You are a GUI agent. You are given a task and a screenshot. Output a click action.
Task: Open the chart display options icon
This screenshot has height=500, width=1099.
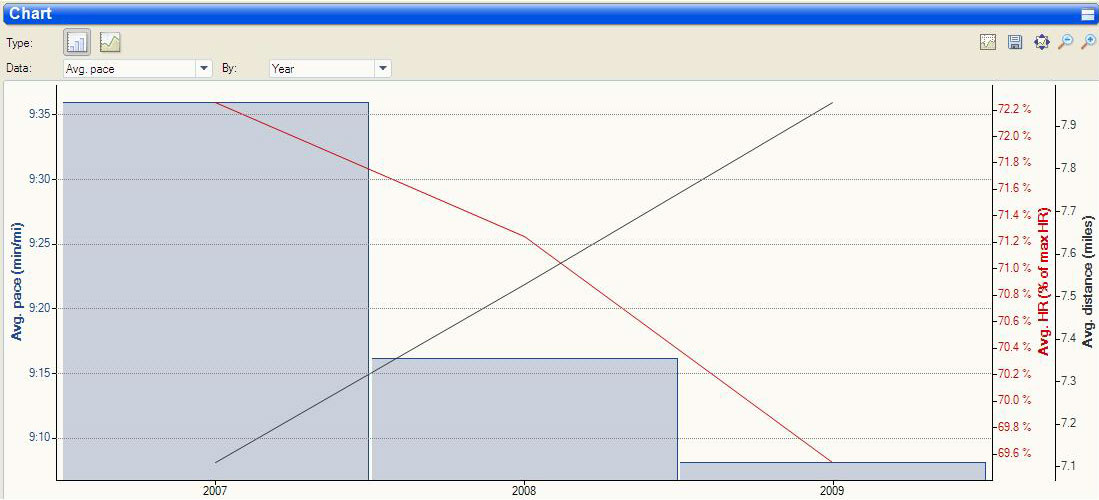coord(988,42)
